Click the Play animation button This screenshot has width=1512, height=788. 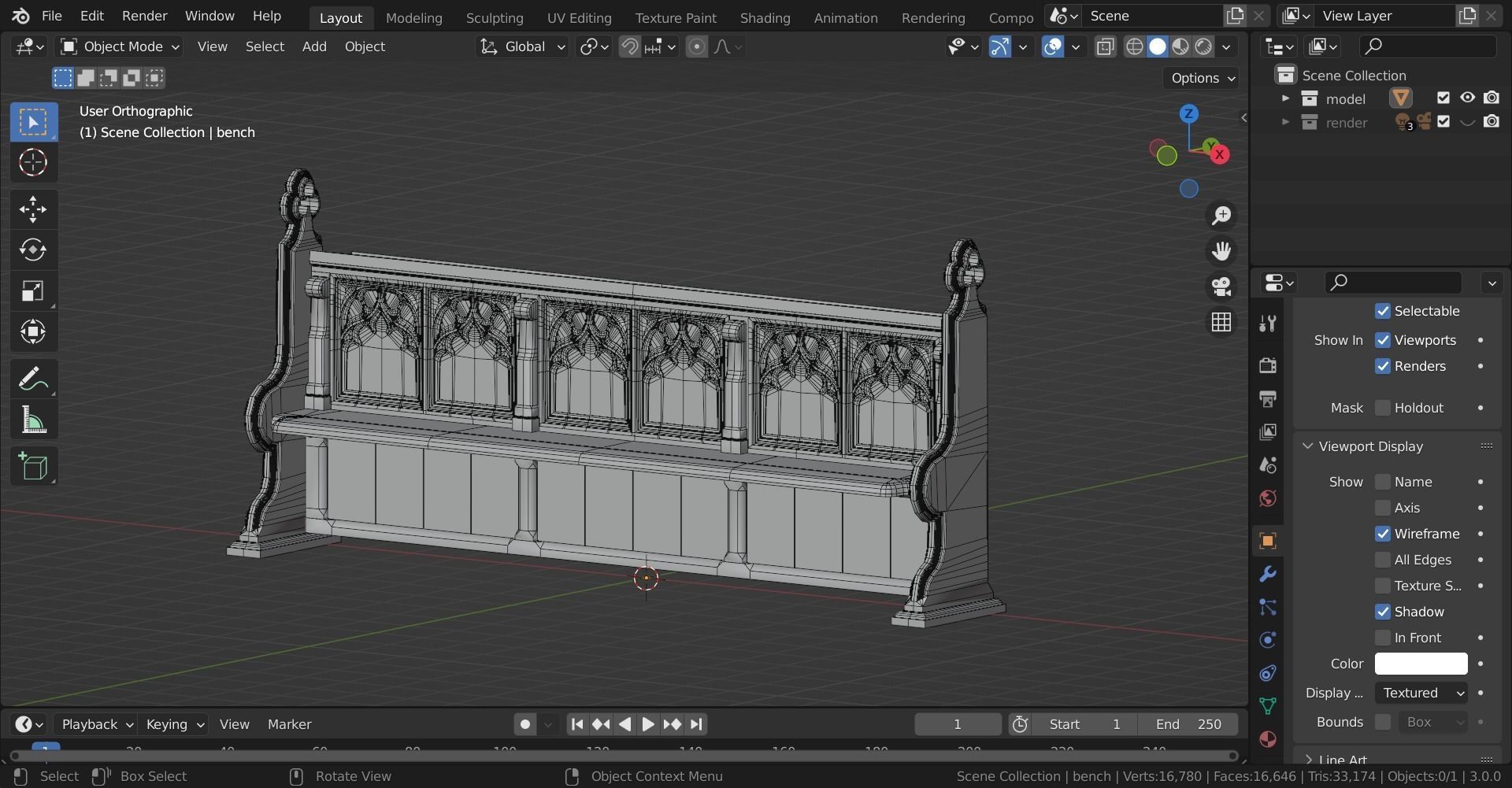coord(647,724)
